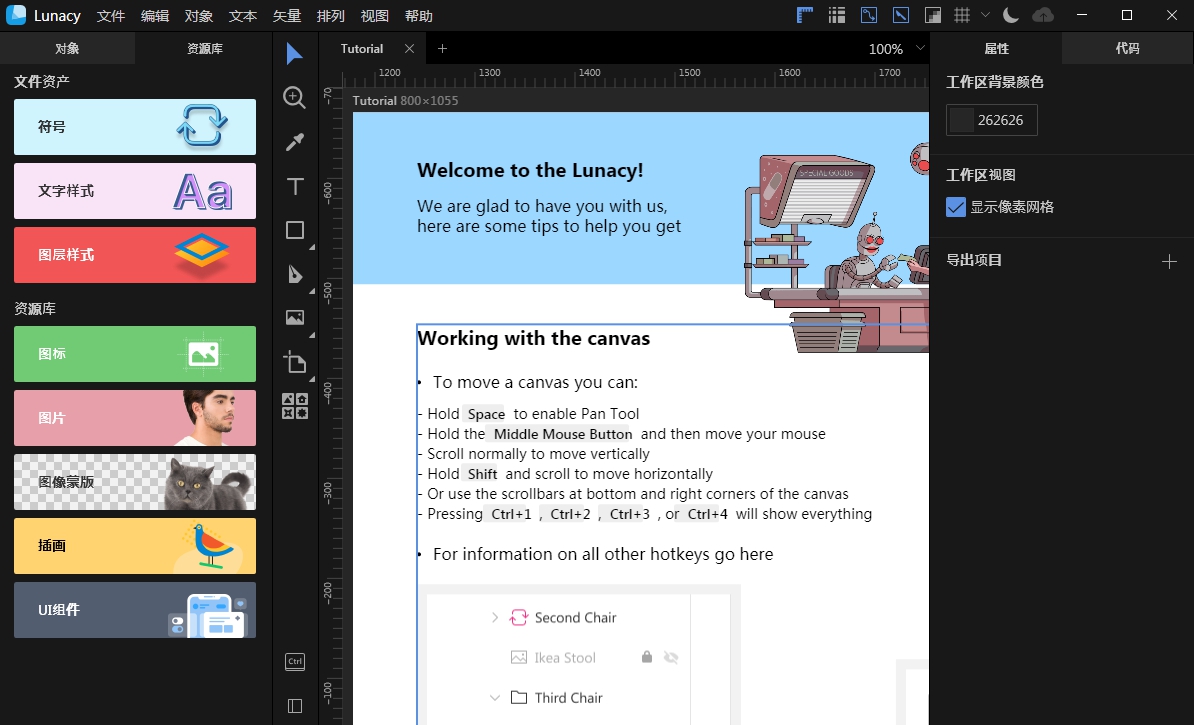Open the 矢量 menu

click(x=287, y=16)
